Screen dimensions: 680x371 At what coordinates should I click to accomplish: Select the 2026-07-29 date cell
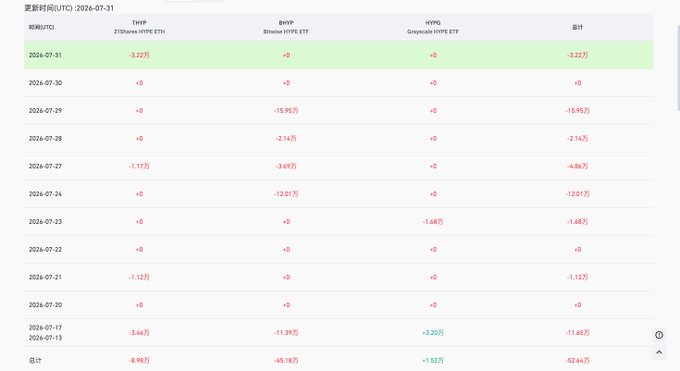(45, 111)
